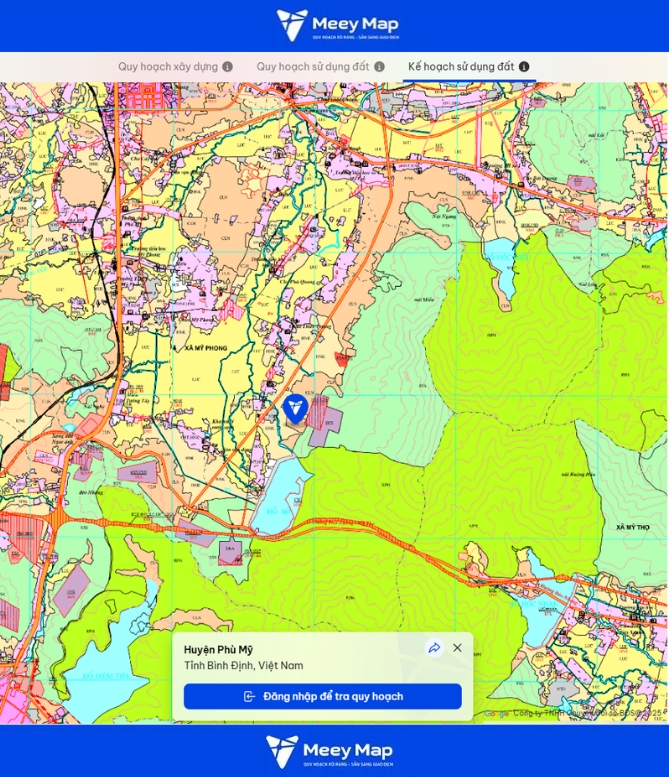Close the Huyện Phù Mỹ info card

pyautogui.click(x=457, y=648)
